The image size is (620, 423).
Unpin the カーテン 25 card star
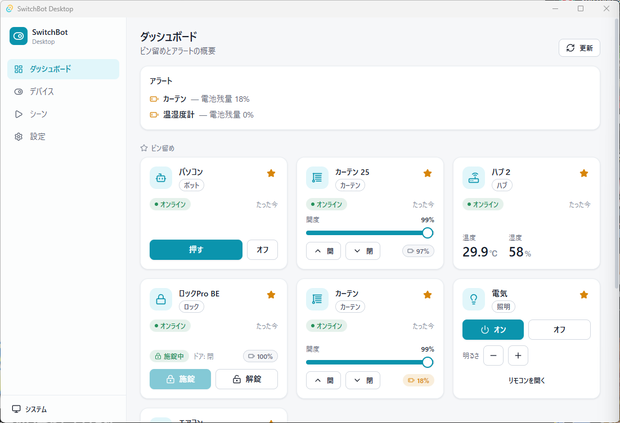(x=427, y=173)
